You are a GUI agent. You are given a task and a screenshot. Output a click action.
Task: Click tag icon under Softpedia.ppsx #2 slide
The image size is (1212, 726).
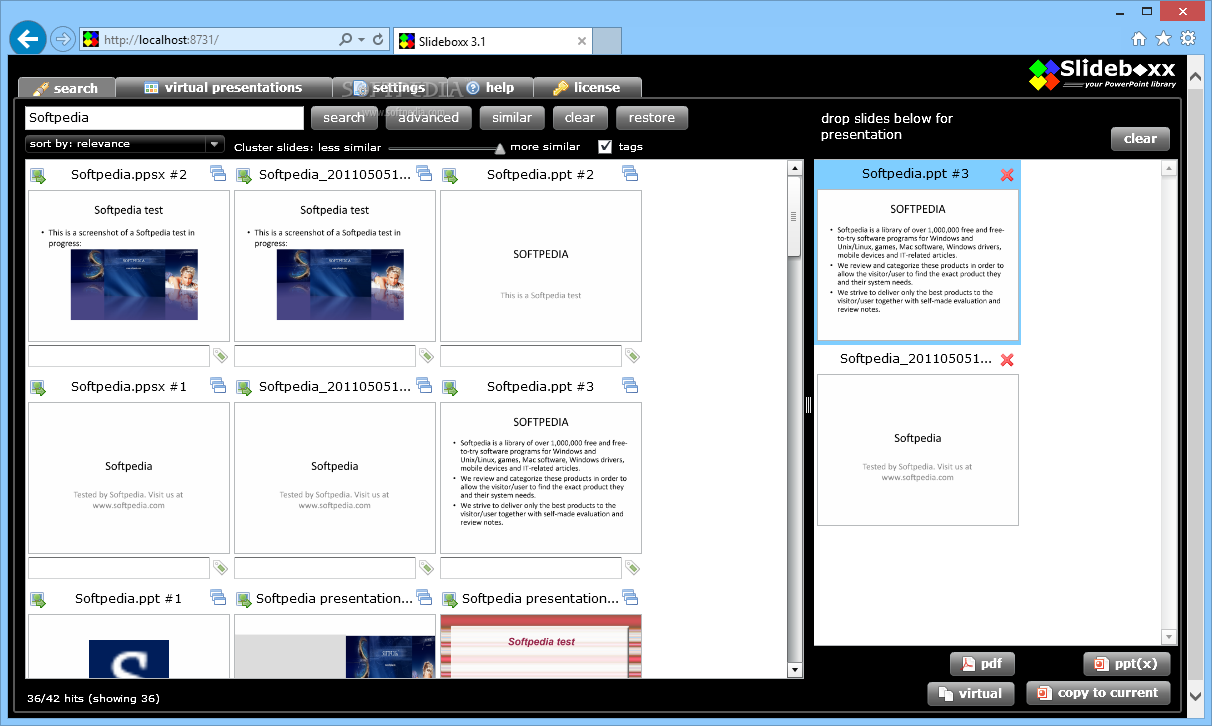220,356
